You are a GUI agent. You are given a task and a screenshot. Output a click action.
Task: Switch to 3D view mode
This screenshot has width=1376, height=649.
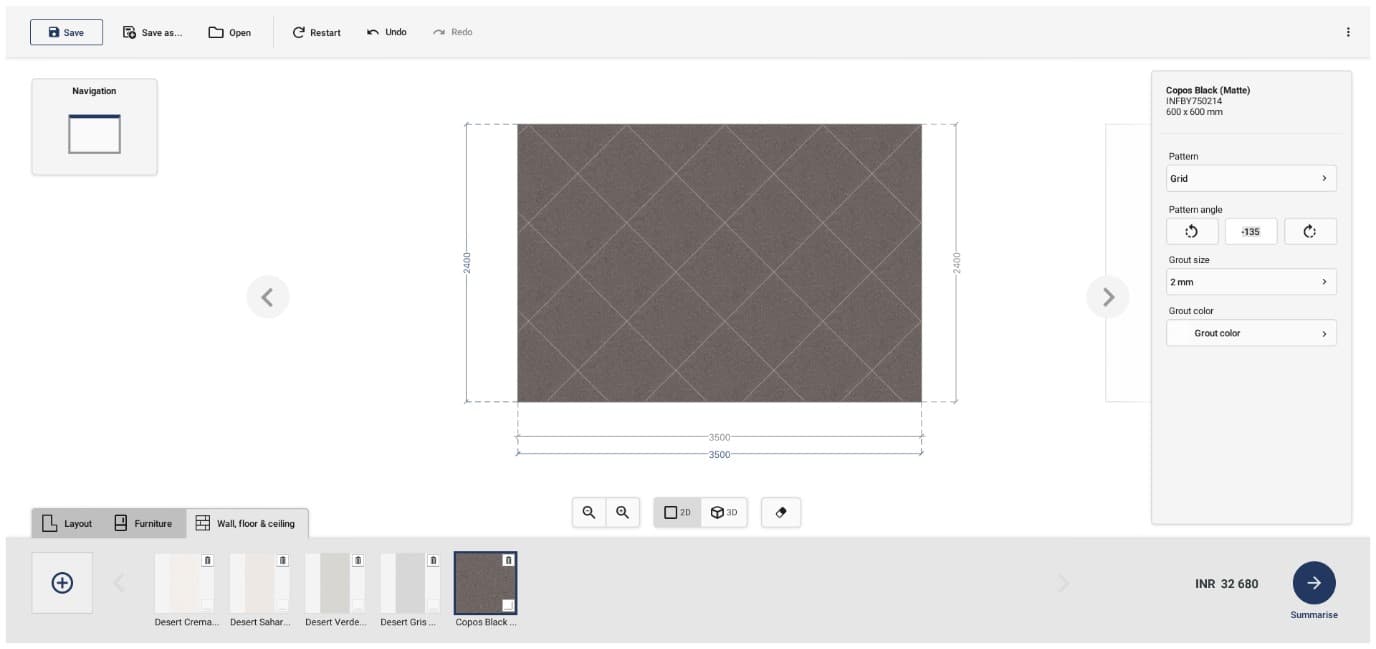724,512
